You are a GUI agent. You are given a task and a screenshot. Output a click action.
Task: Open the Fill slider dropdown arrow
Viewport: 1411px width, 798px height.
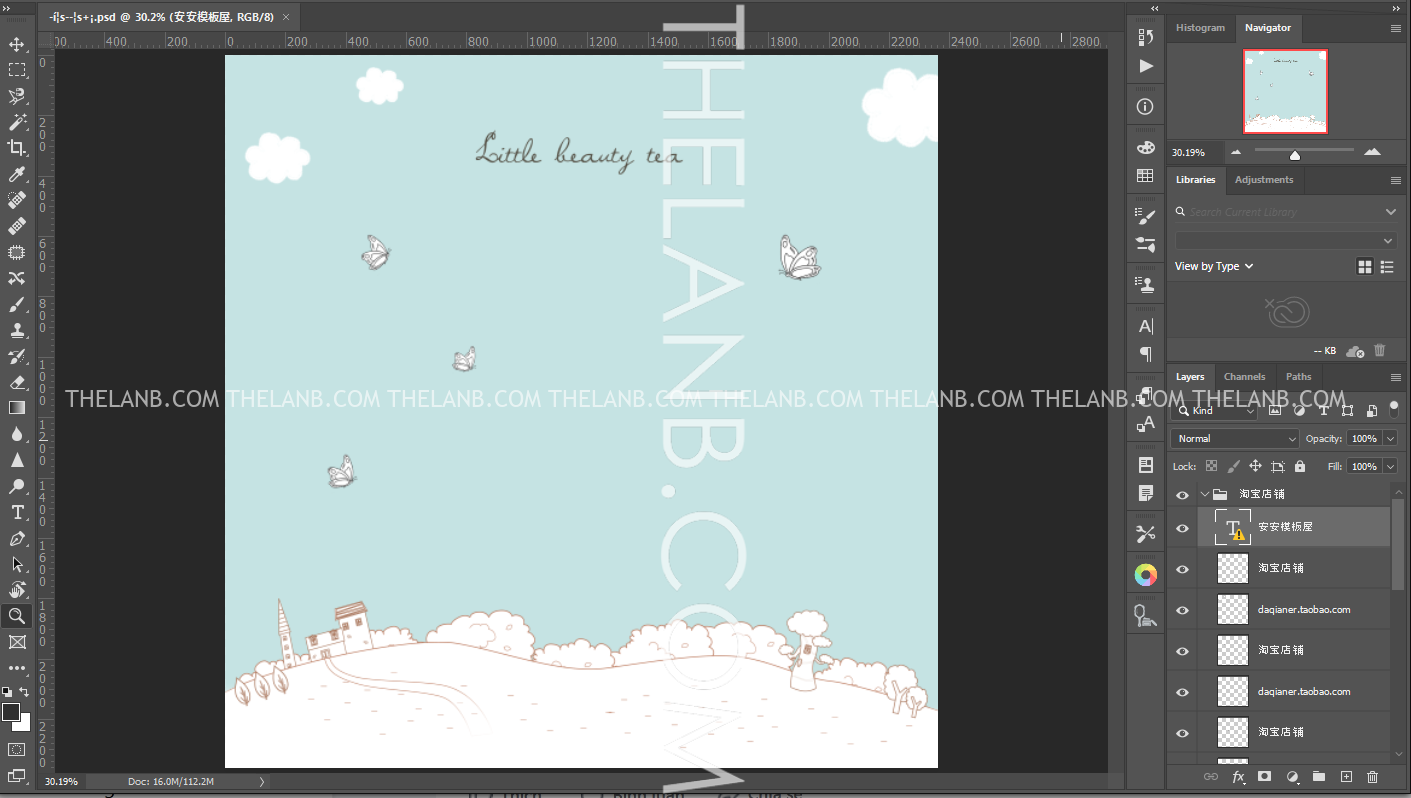(x=1390, y=466)
